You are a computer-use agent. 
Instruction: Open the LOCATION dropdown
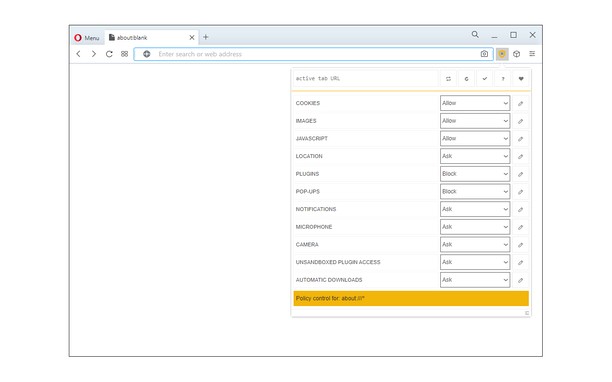point(475,156)
